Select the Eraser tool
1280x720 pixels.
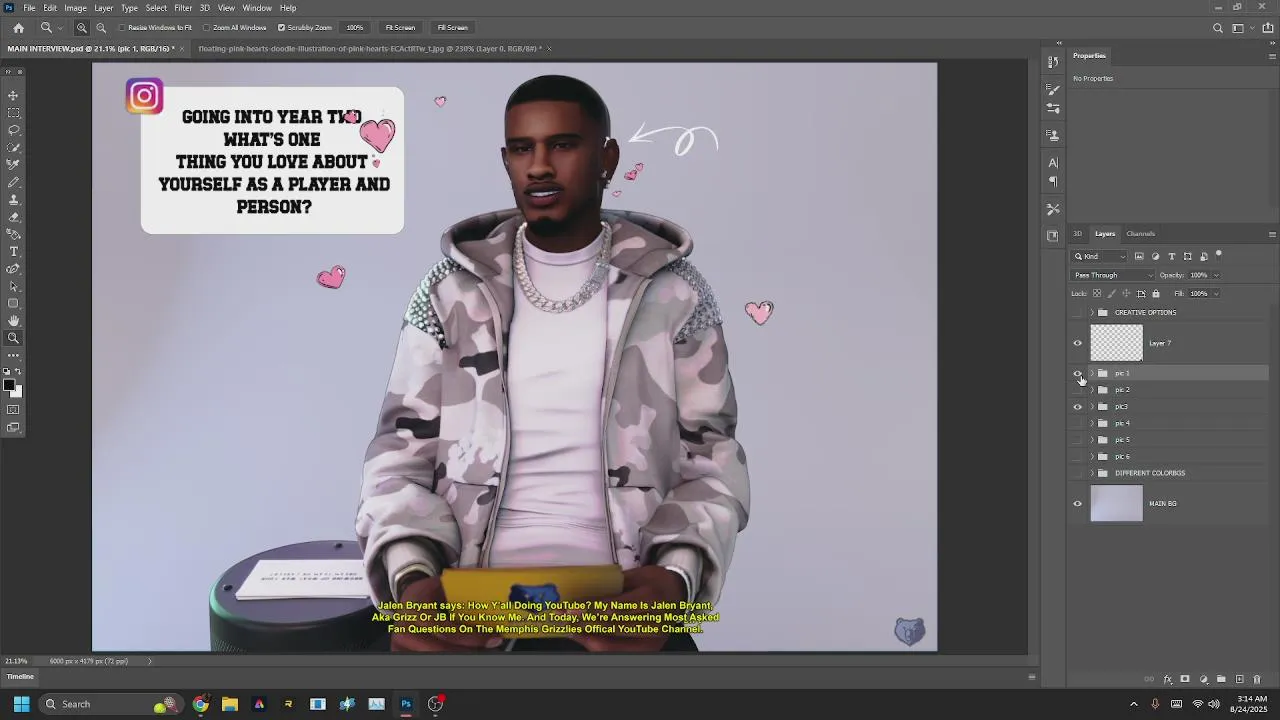coord(13,216)
